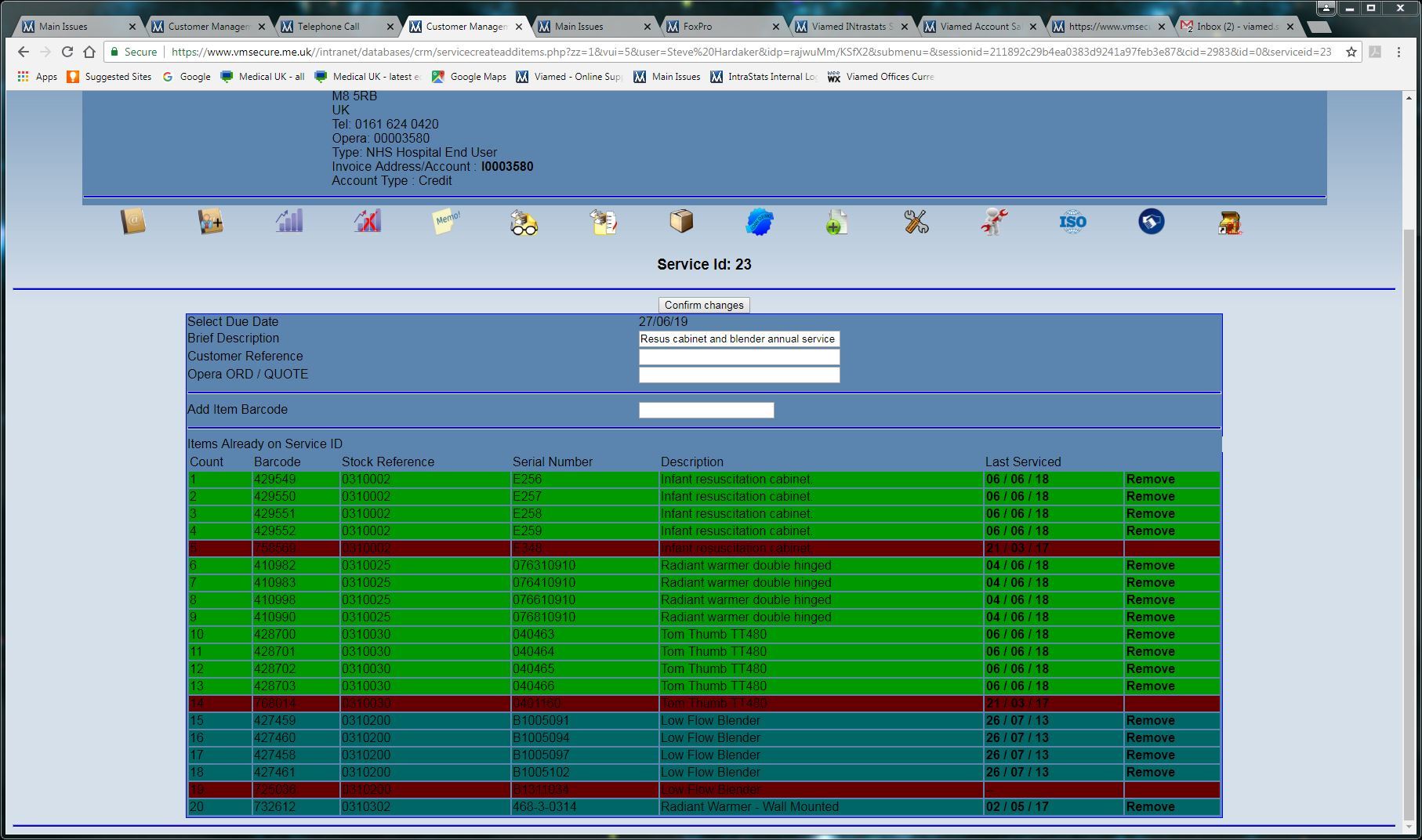Click the document with green plus icon
Image resolution: width=1422 pixels, height=840 pixels.
836,222
